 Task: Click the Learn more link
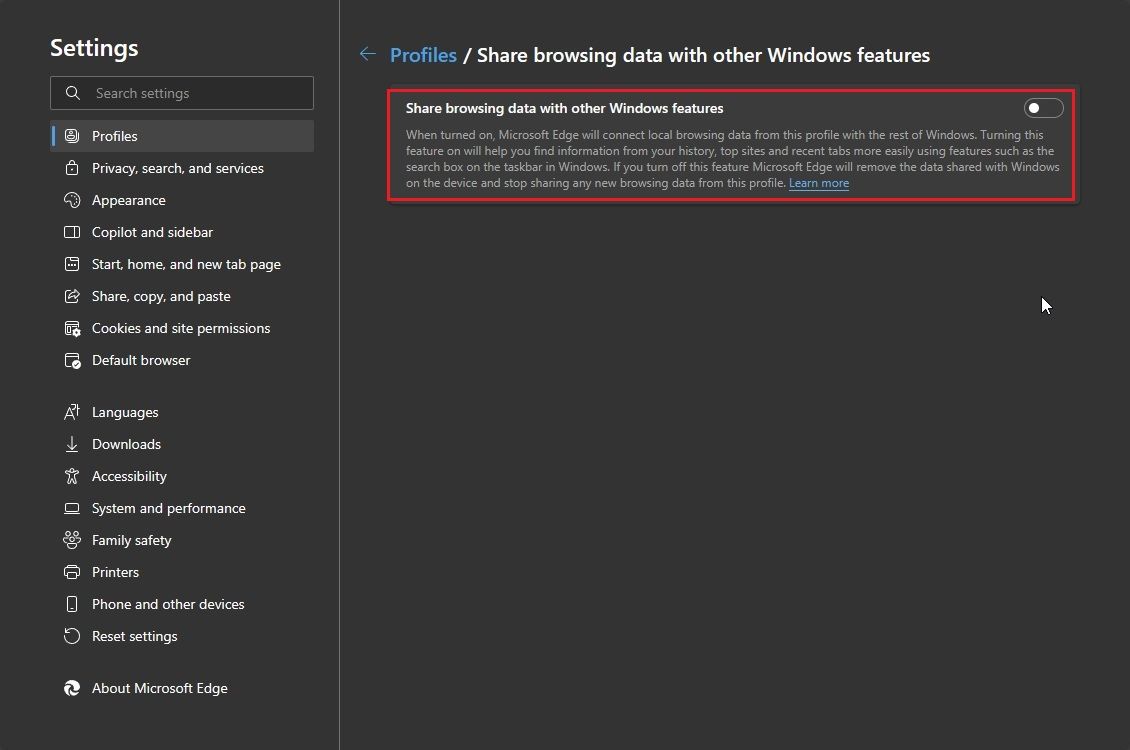pos(818,183)
